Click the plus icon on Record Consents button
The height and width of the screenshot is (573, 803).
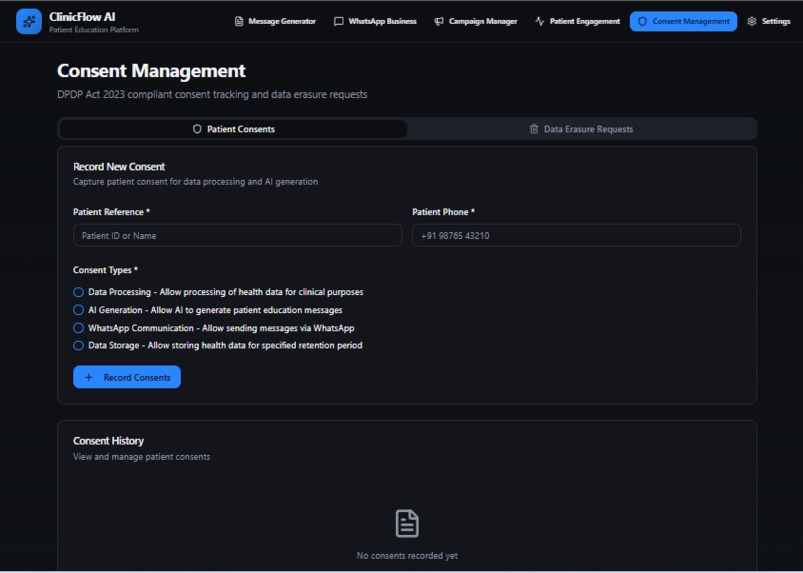click(x=89, y=377)
